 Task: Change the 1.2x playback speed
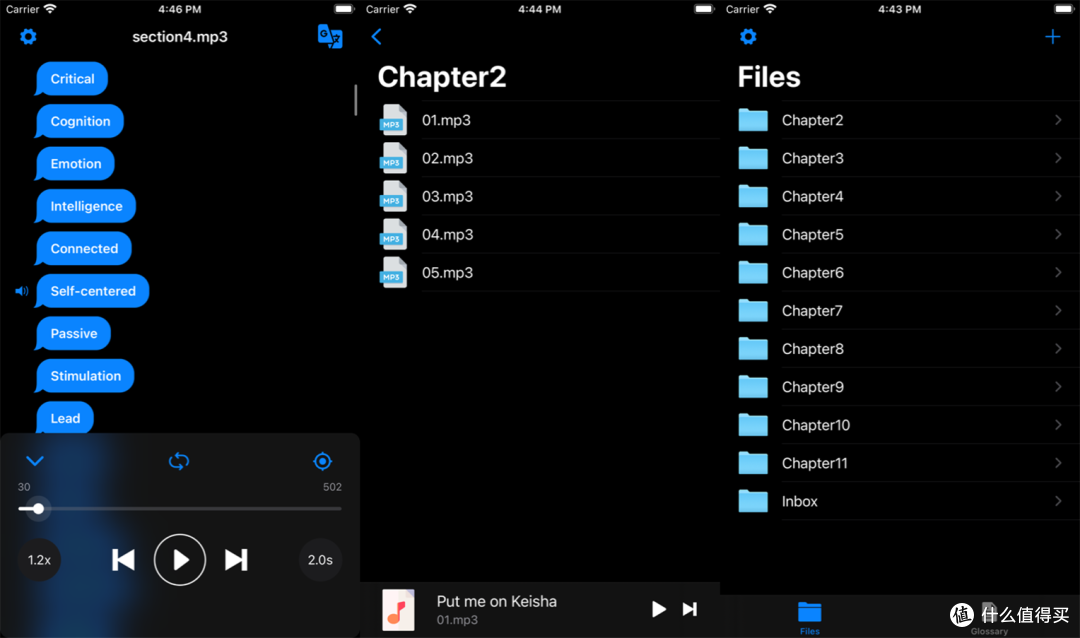click(39, 560)
